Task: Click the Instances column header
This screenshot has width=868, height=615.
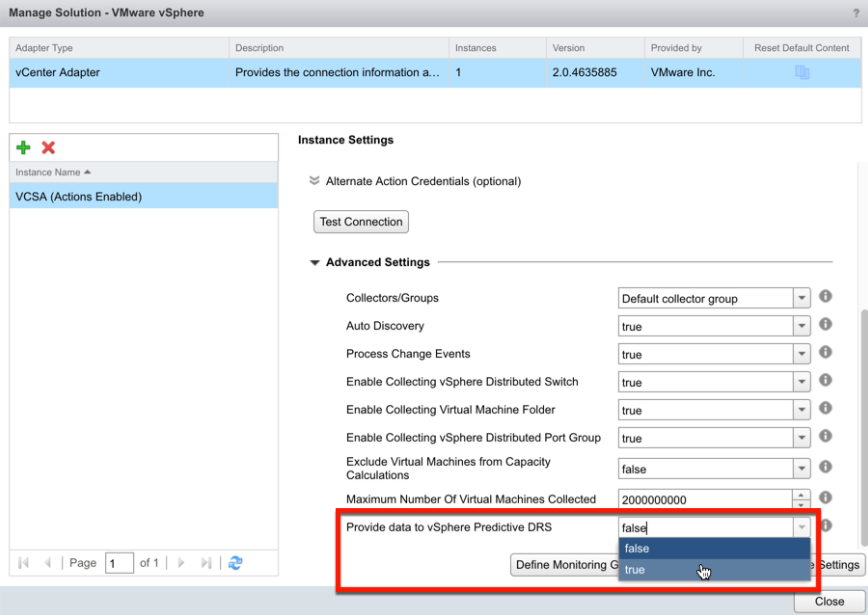Action: [x=498, y=48]
